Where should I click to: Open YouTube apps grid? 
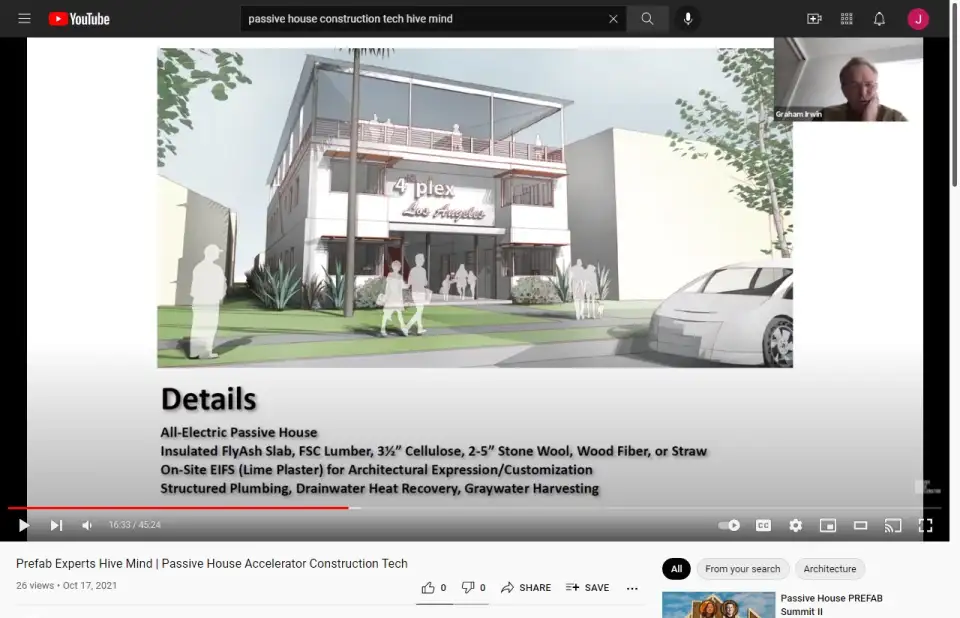pyautogui.click(x=847, y=19)
